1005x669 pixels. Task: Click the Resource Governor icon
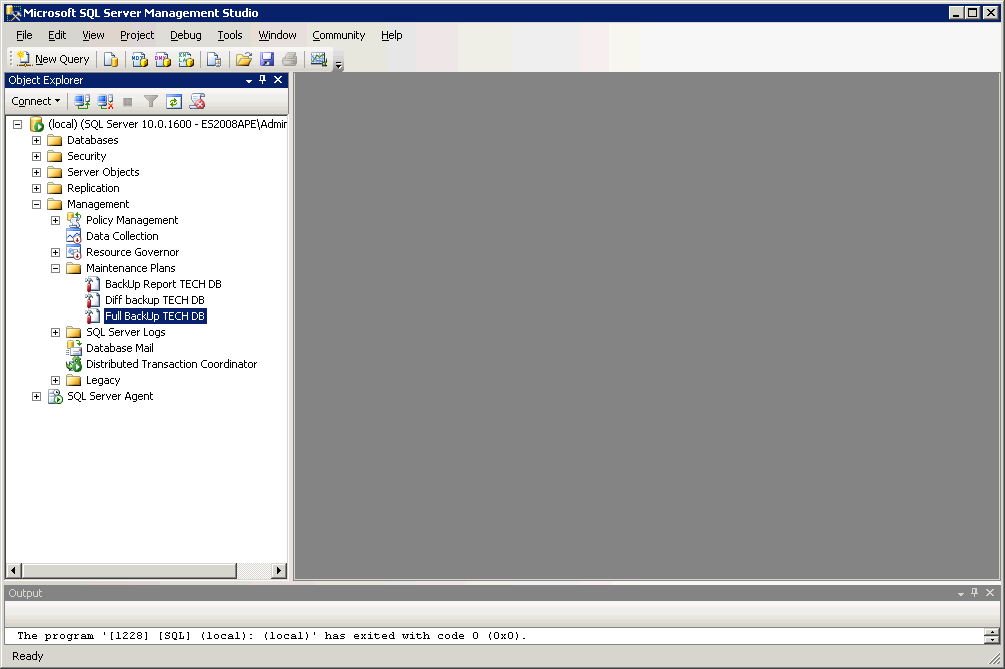74,252
